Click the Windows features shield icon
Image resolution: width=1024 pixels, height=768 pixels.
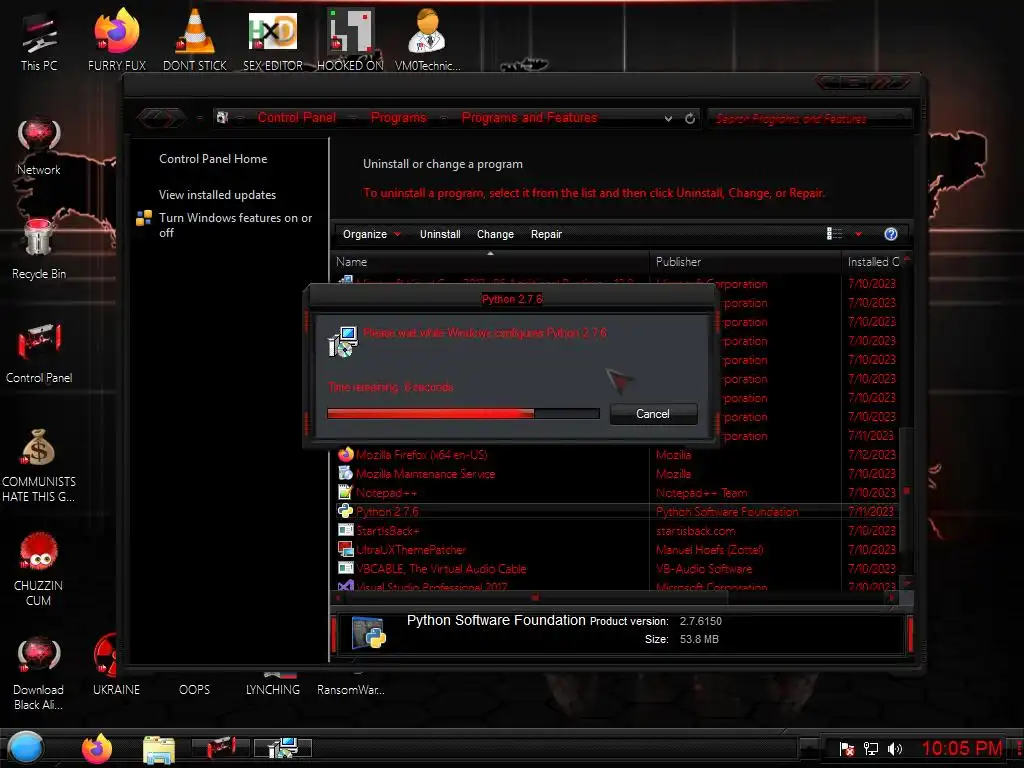pos(144,218)
